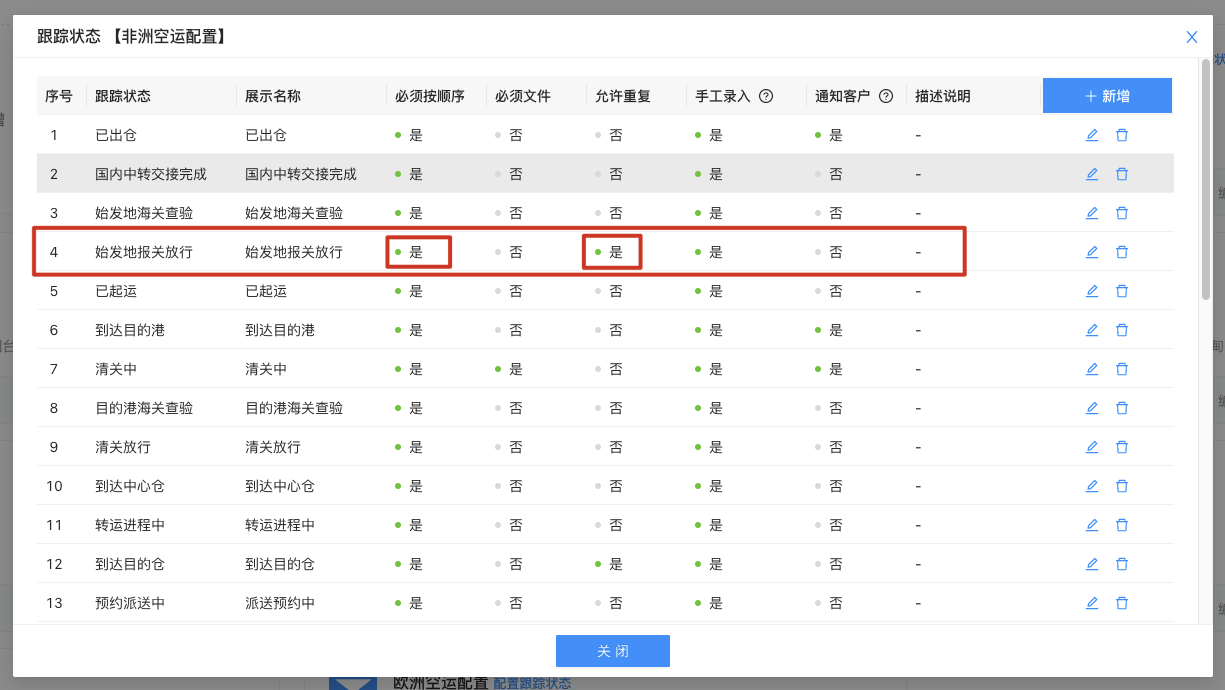Click the 配置跟踪状态 link
1225x690 pixels.
tap(532, 683)
